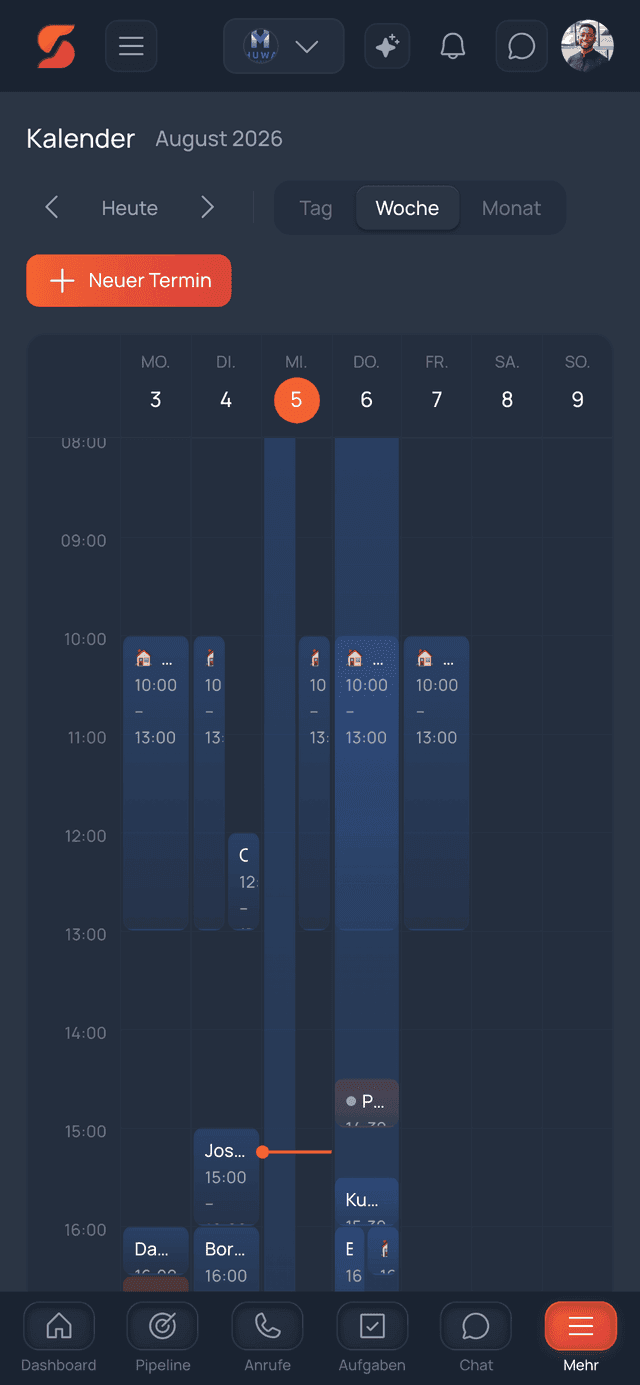Go to previous week arrow
This screenshot has height=1385, width=640.
pyautogui.click(x=52, y=208)
